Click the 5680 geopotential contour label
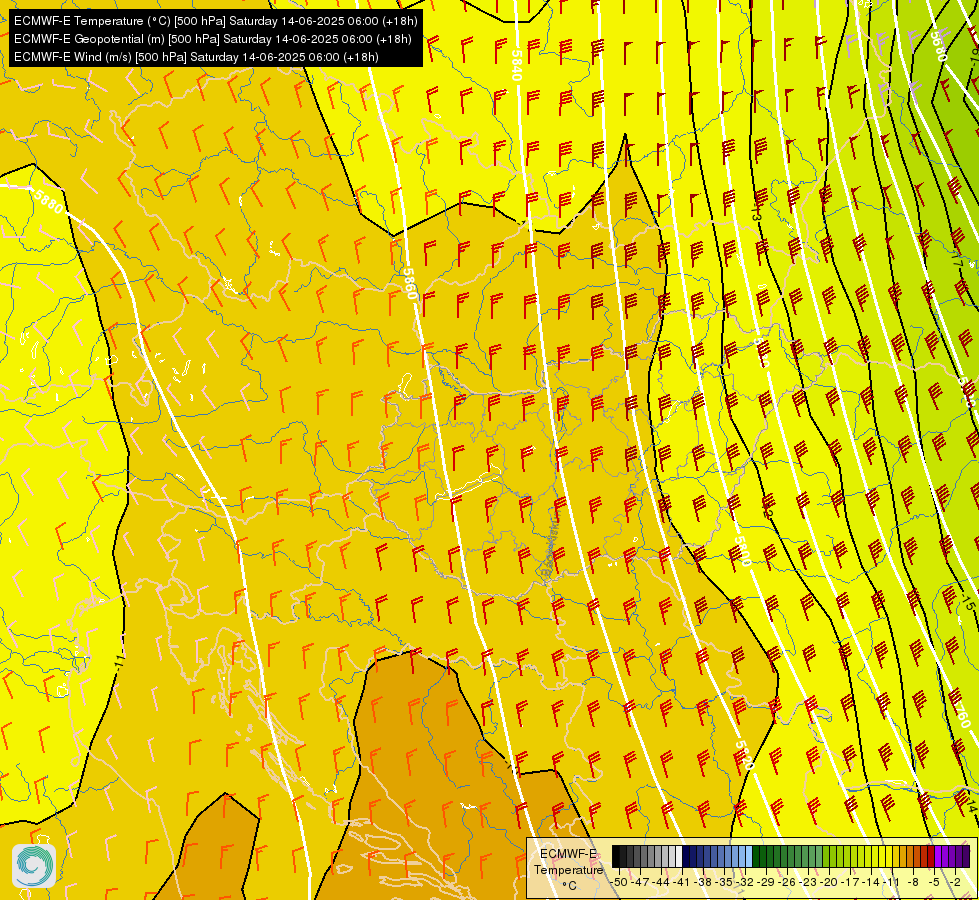 pyautogui.click(x=938, y=46)
